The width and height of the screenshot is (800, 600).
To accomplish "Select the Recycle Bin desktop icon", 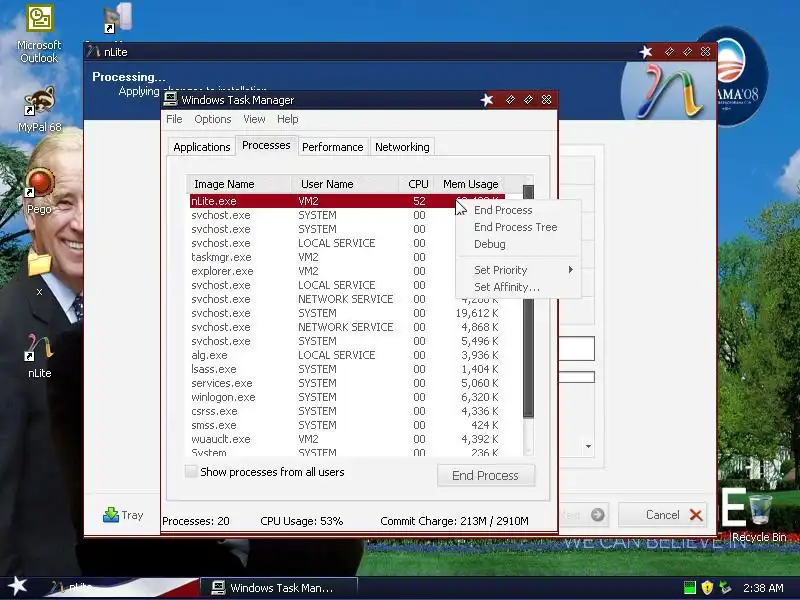I will click(759, 515).
